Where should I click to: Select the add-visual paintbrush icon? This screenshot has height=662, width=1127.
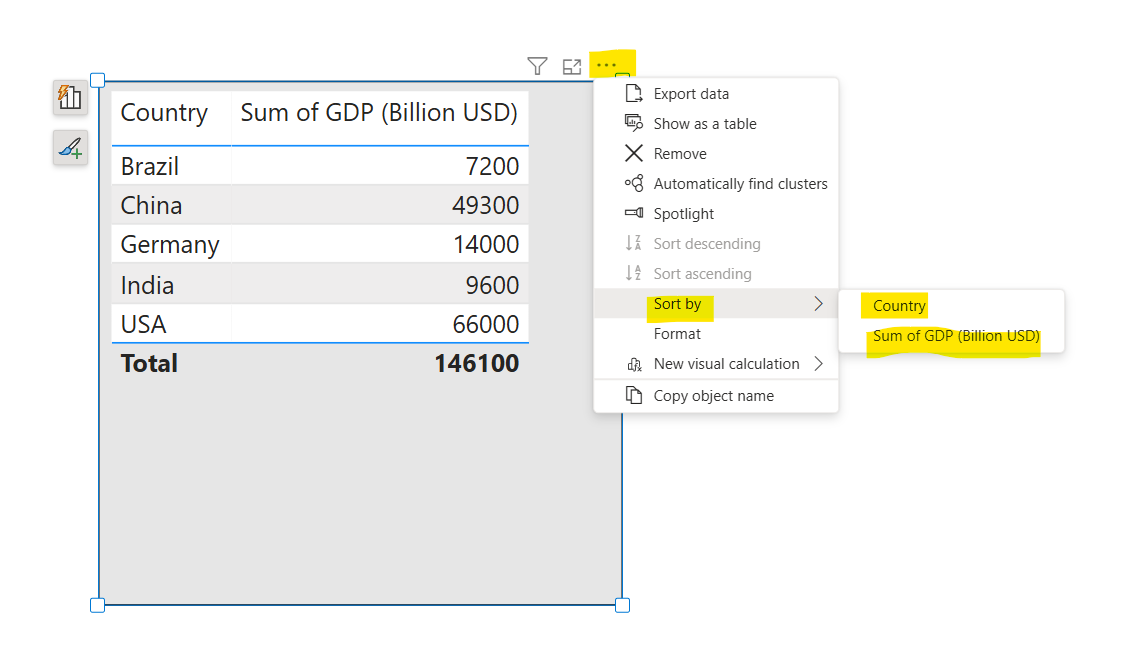69,147
